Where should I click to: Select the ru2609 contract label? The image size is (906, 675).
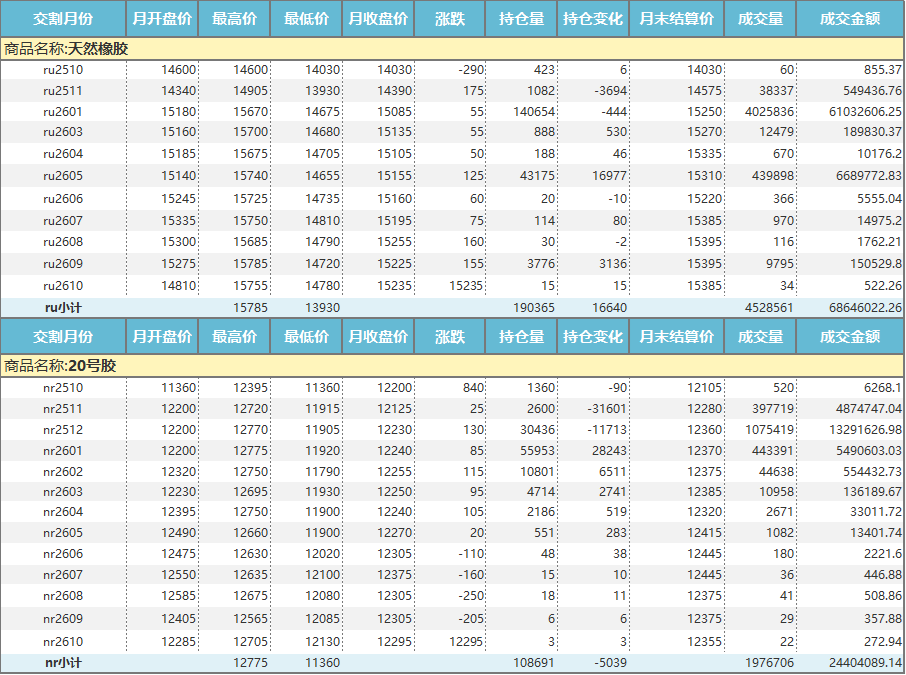tap(63, 264)
